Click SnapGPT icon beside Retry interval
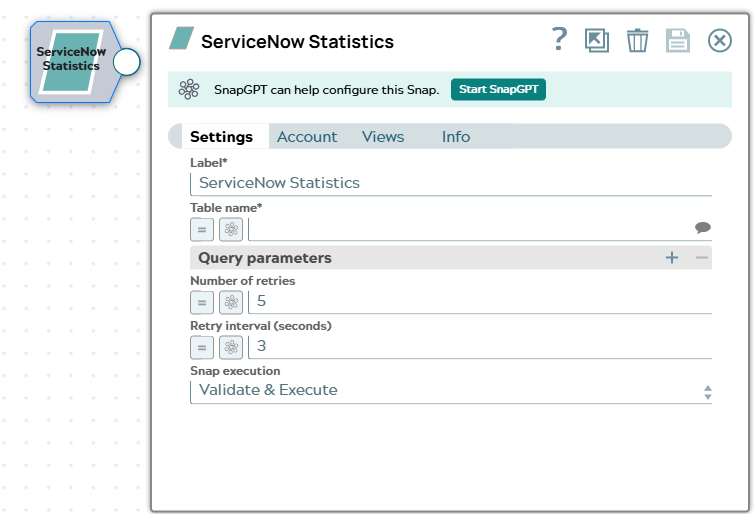The height and width of the screenshot is (514, 754). pos(231,347)
